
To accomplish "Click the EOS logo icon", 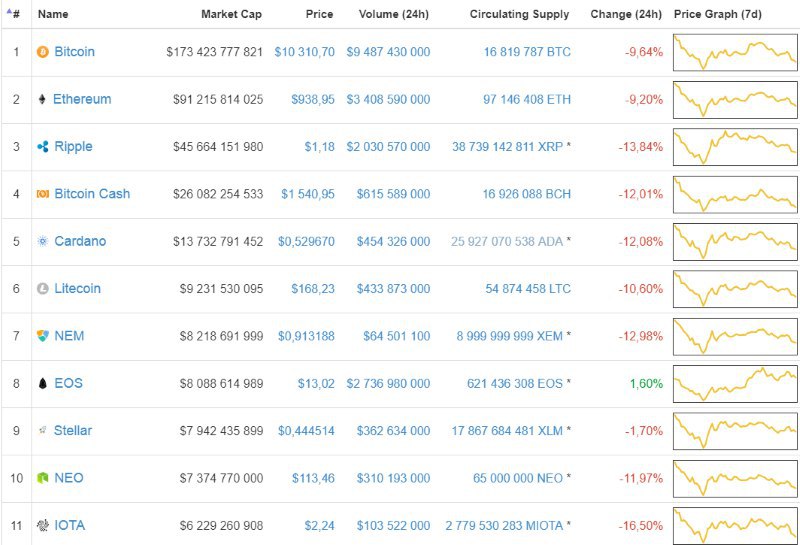I will pyautogui.click(x=42, y=383).
